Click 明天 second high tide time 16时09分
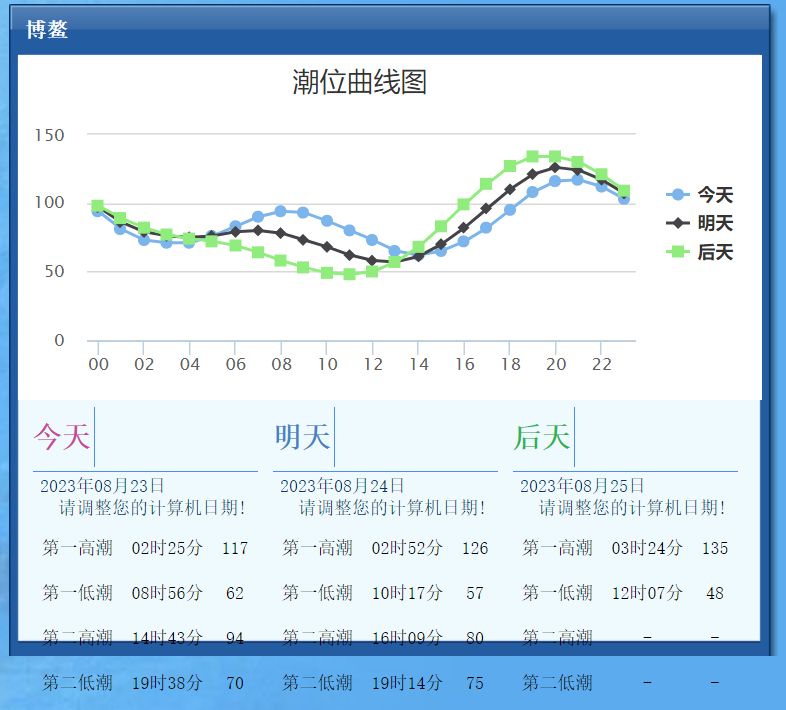 (407, 638)
